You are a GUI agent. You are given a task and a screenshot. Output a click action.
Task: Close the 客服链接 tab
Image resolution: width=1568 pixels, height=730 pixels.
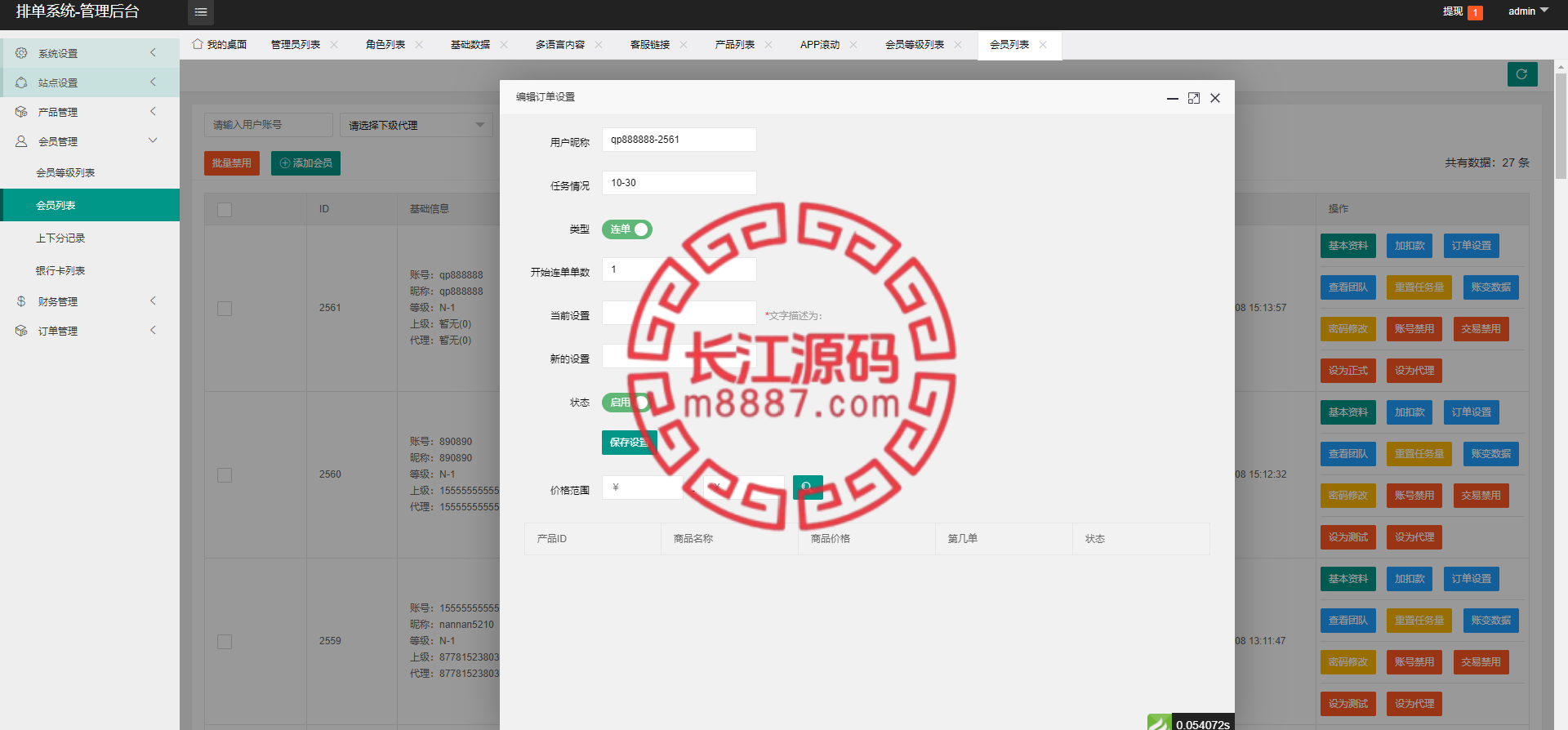[x=684, y=45]
